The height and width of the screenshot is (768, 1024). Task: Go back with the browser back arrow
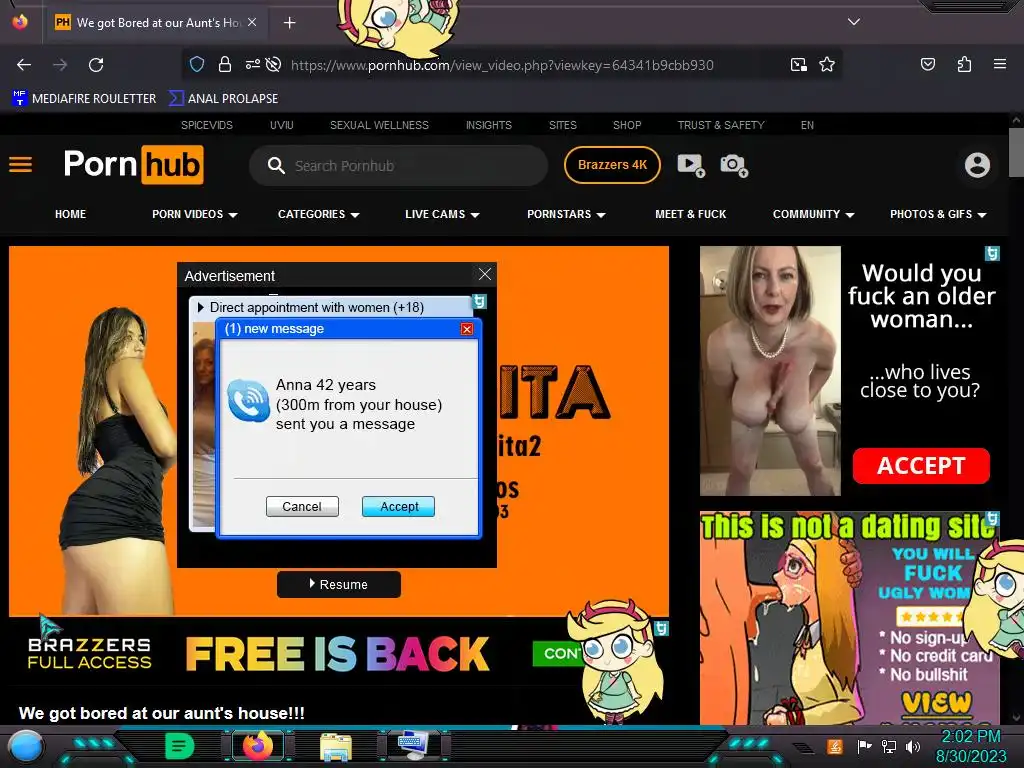click(24, 65)
